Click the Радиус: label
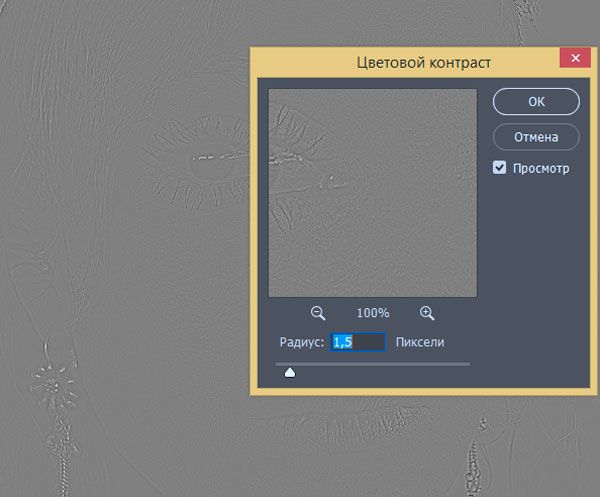 click(x=302, y=342)
